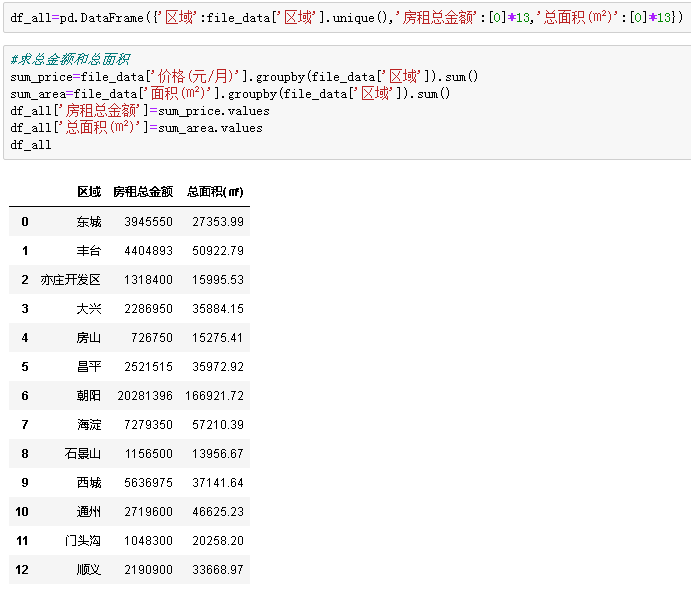Click the 房山 rent total value 726750
Image resolution: width=691 pixels, height=589 pixels.
tap(152, 338)
